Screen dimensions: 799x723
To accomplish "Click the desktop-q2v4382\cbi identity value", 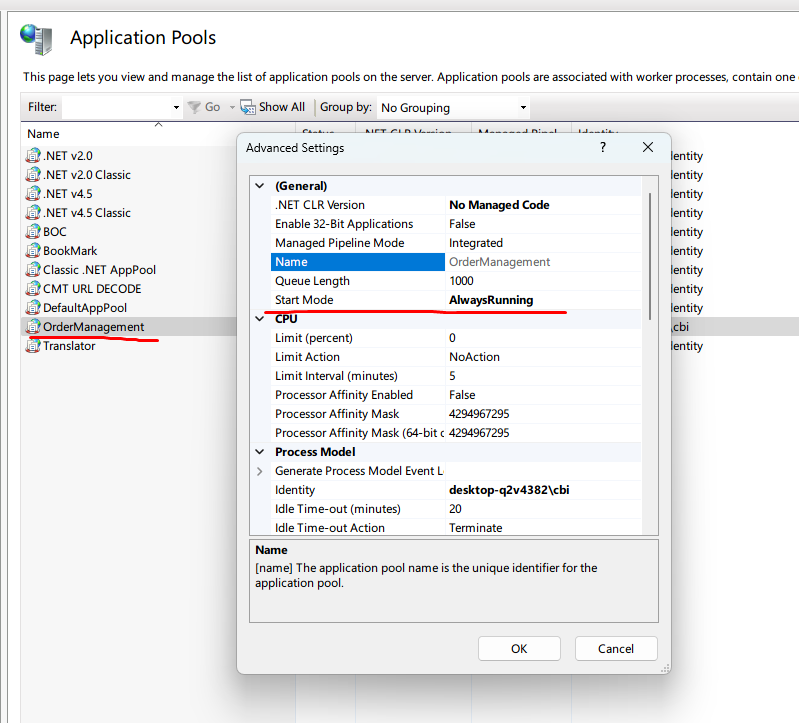I will coord(509,490).
